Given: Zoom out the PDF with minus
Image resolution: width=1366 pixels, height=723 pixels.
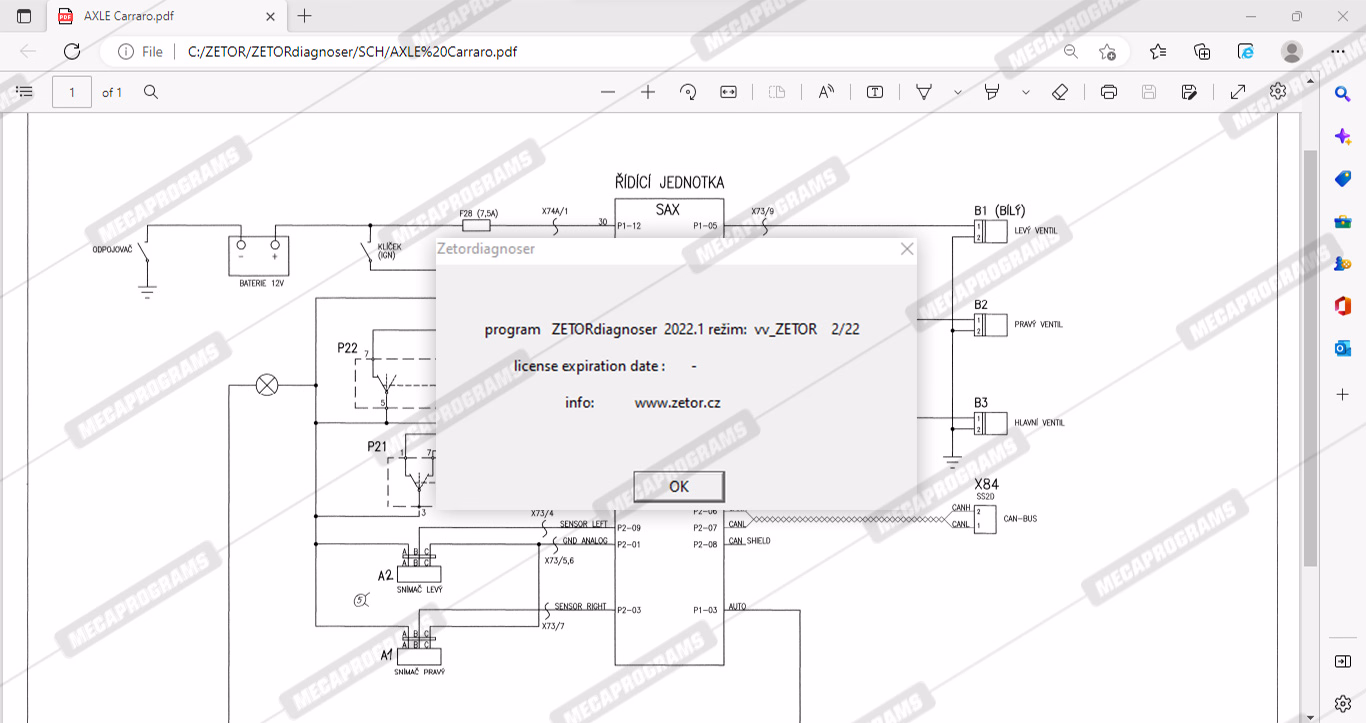Looking at the screenshot, I should click(608, 92).
